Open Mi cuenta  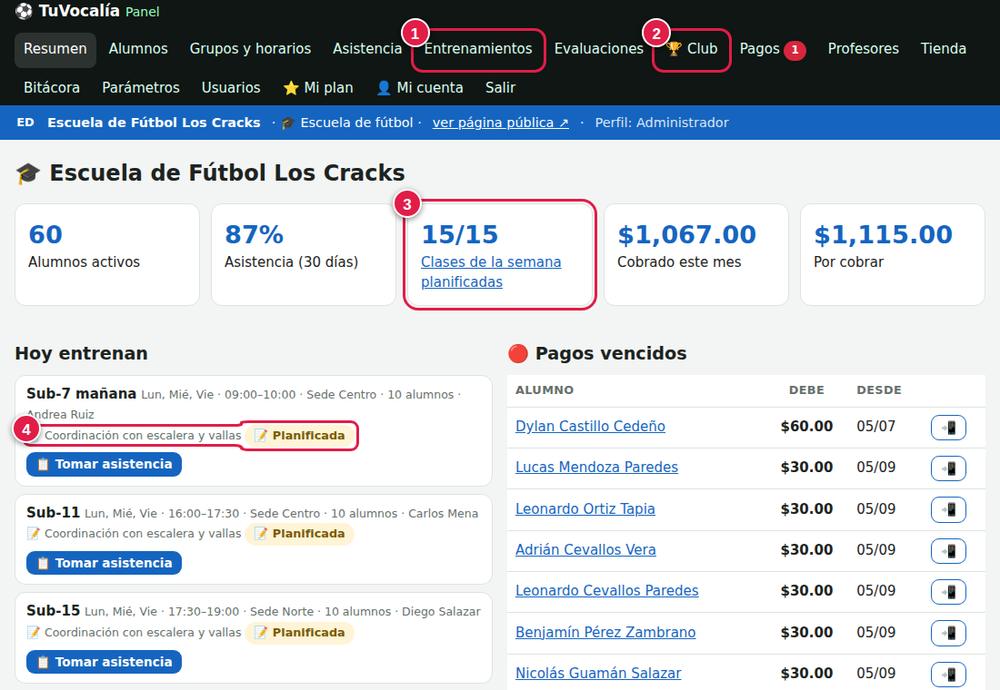click(420, 87)
